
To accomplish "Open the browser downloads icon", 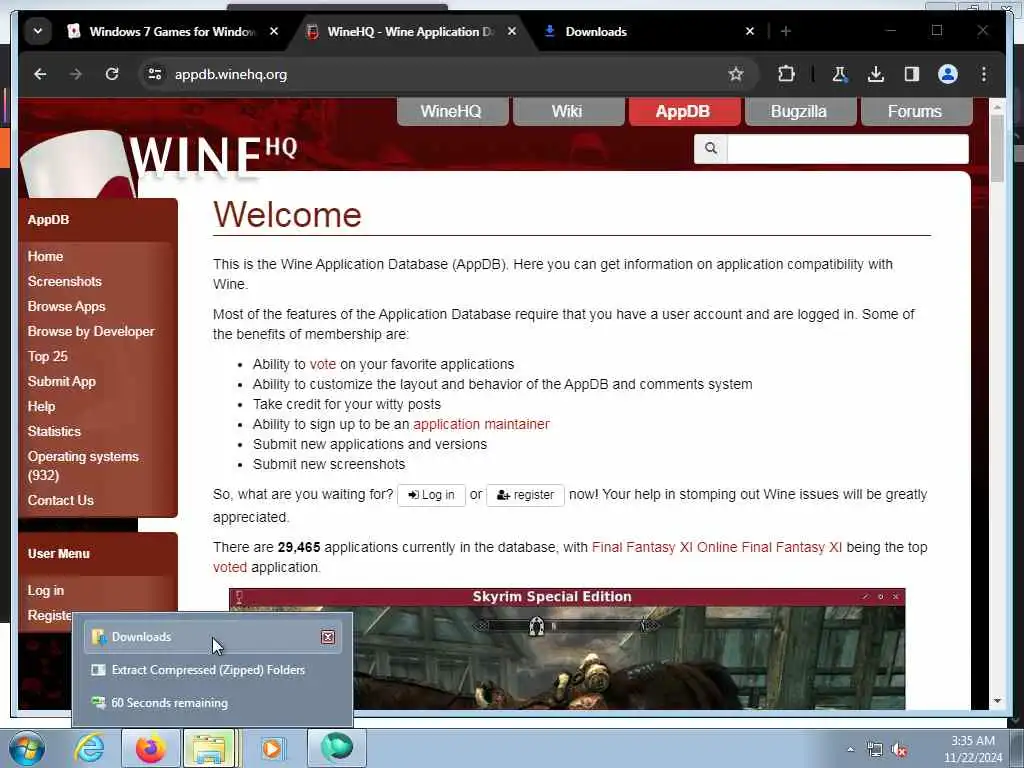I will [x=876, y=74].
